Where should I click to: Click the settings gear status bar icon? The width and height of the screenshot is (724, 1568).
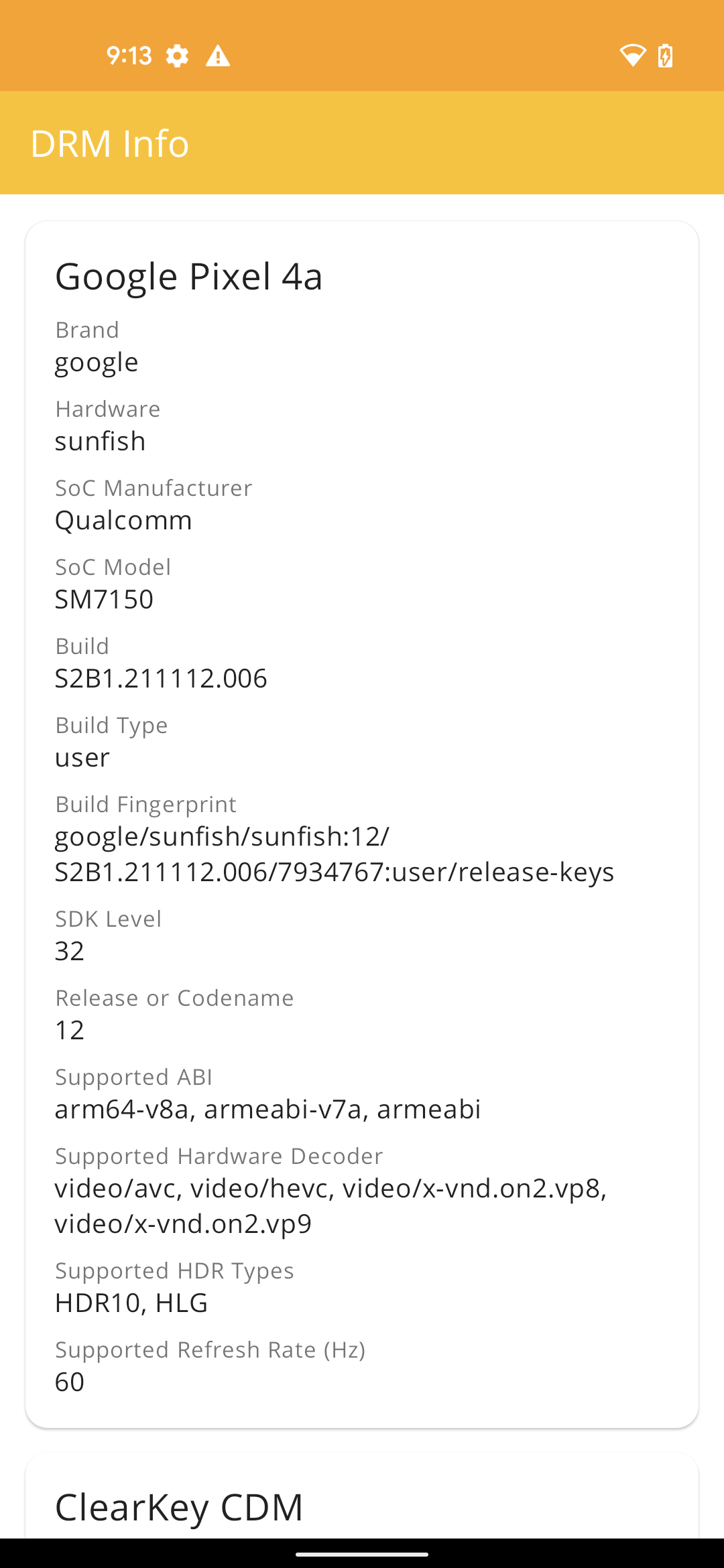point(177,56)
